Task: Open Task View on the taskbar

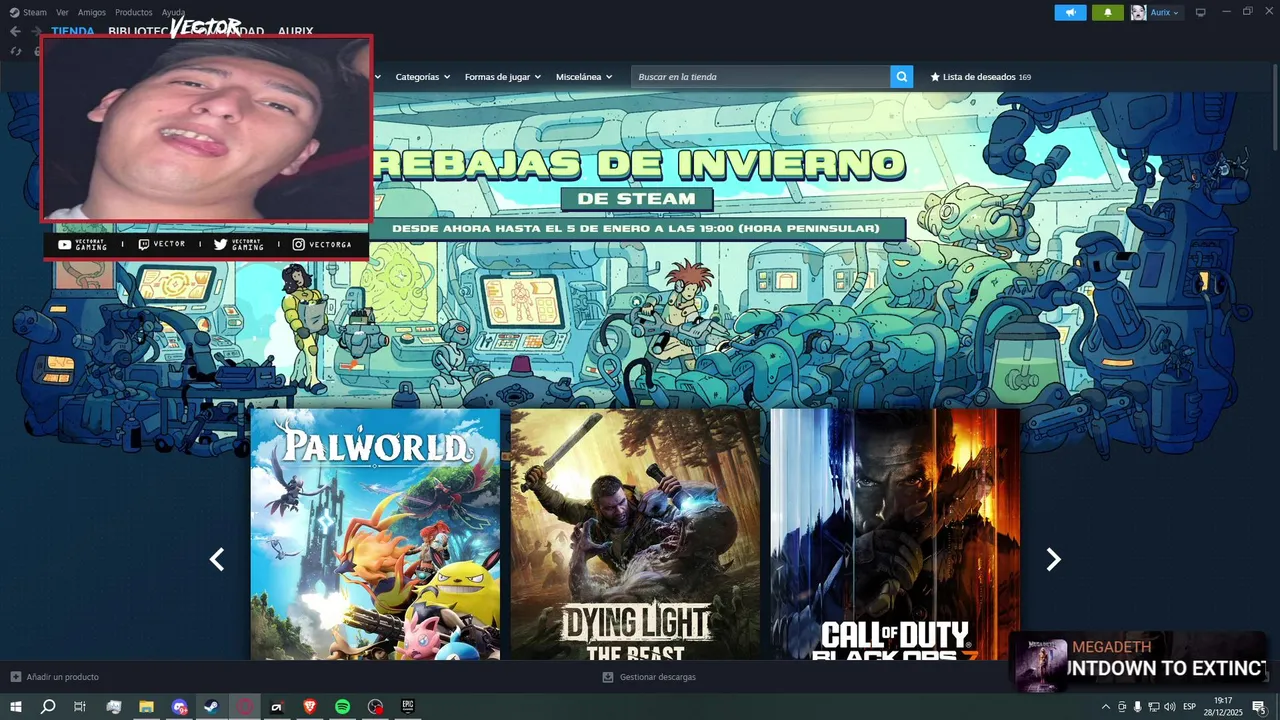Action: 80,707
